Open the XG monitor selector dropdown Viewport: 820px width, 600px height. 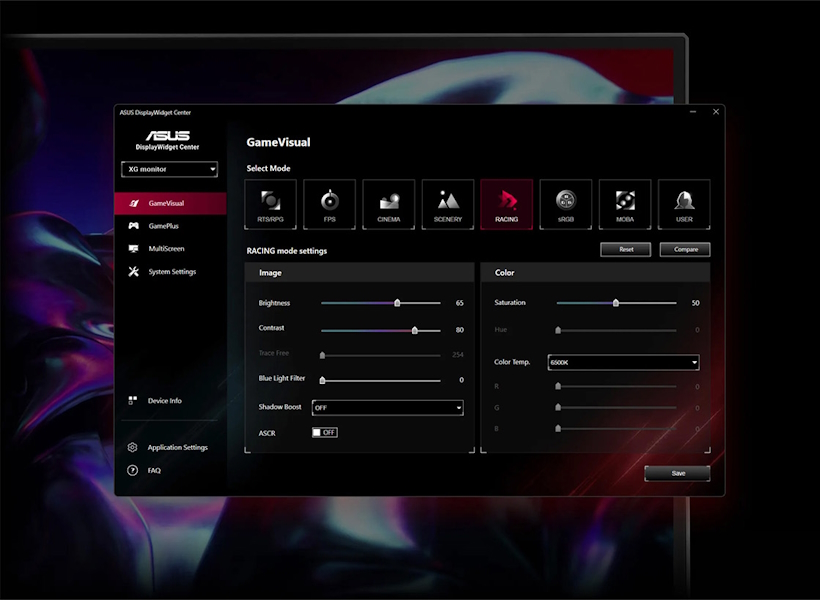click(x=168, y=170)
